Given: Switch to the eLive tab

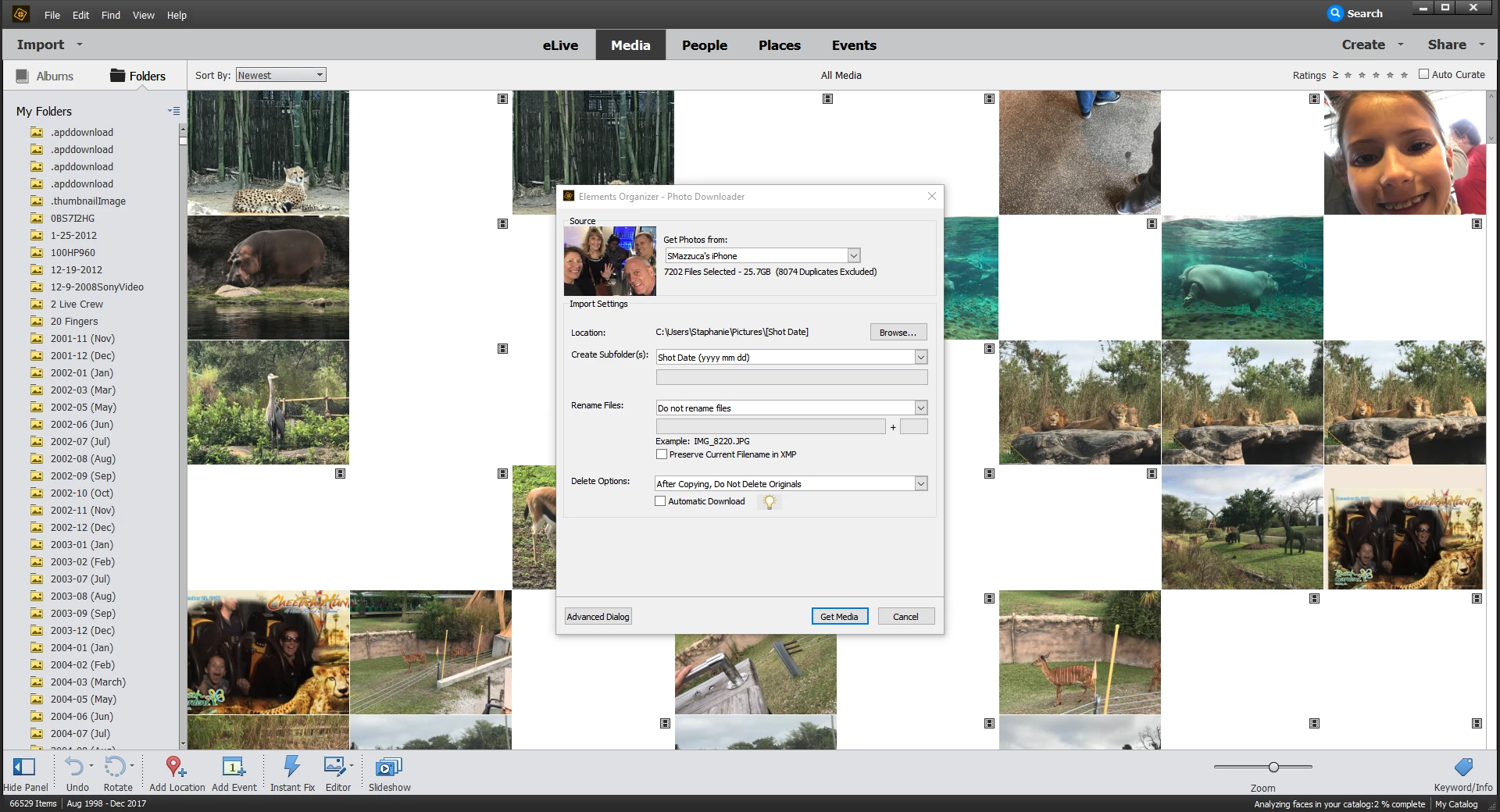Looking at the screenshot, I should tap(560, 45).
